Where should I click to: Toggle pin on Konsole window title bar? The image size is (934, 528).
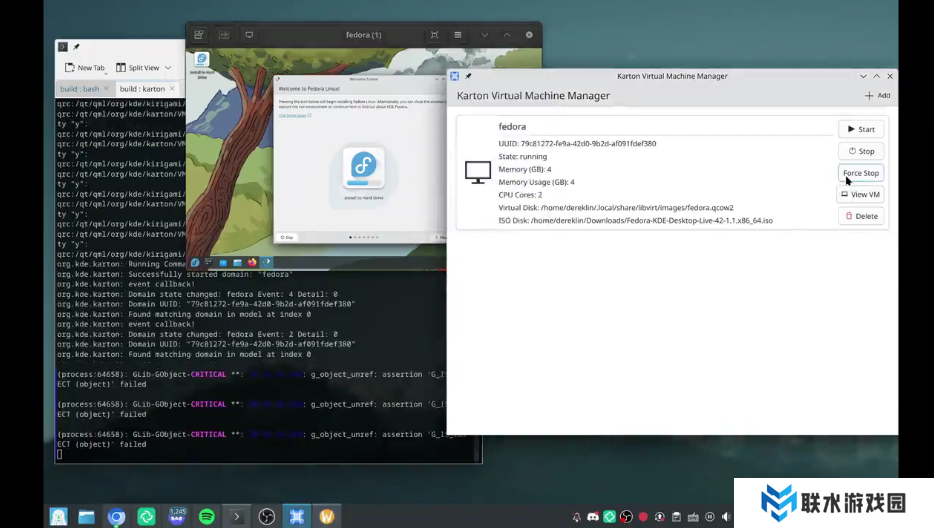click(76, 47)
